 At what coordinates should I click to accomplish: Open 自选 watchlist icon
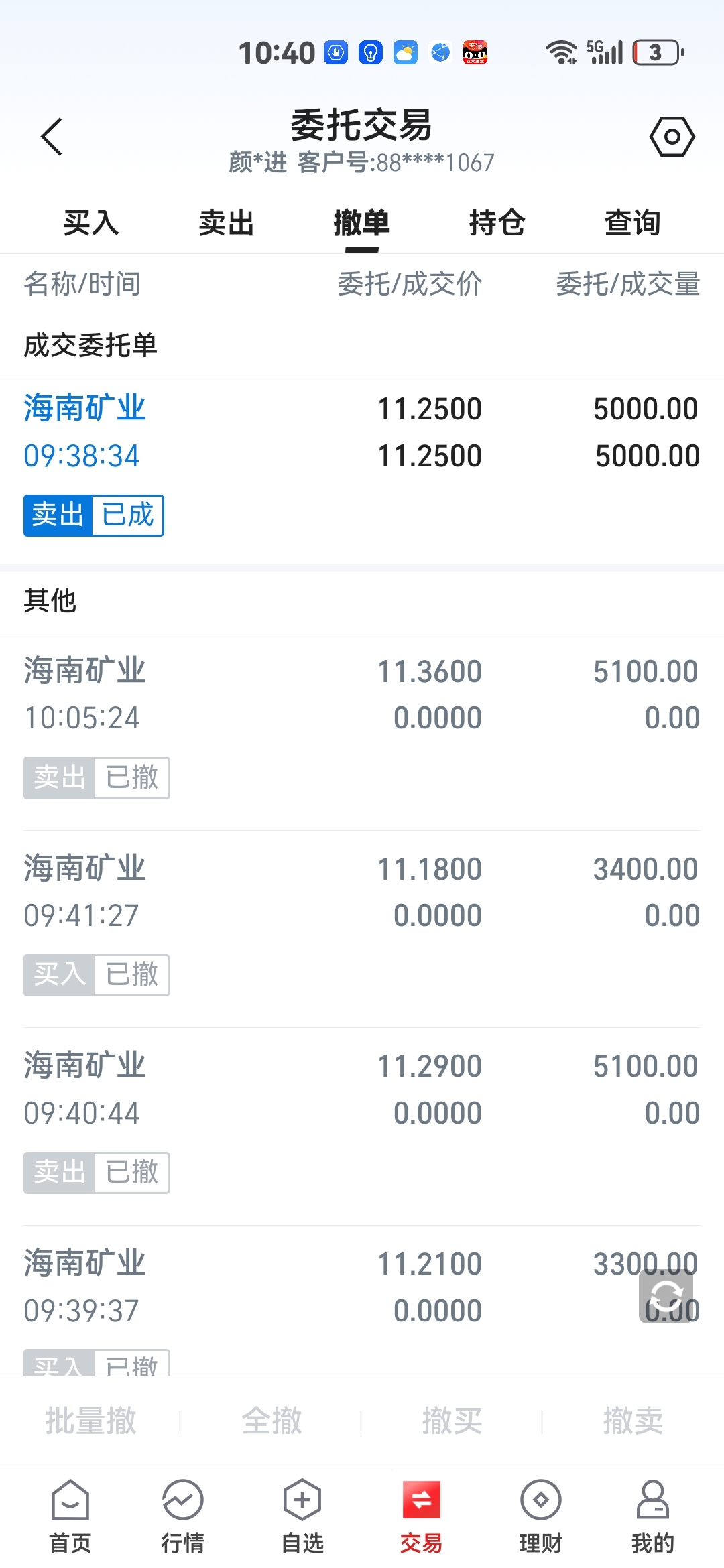tap(302, 1500)
